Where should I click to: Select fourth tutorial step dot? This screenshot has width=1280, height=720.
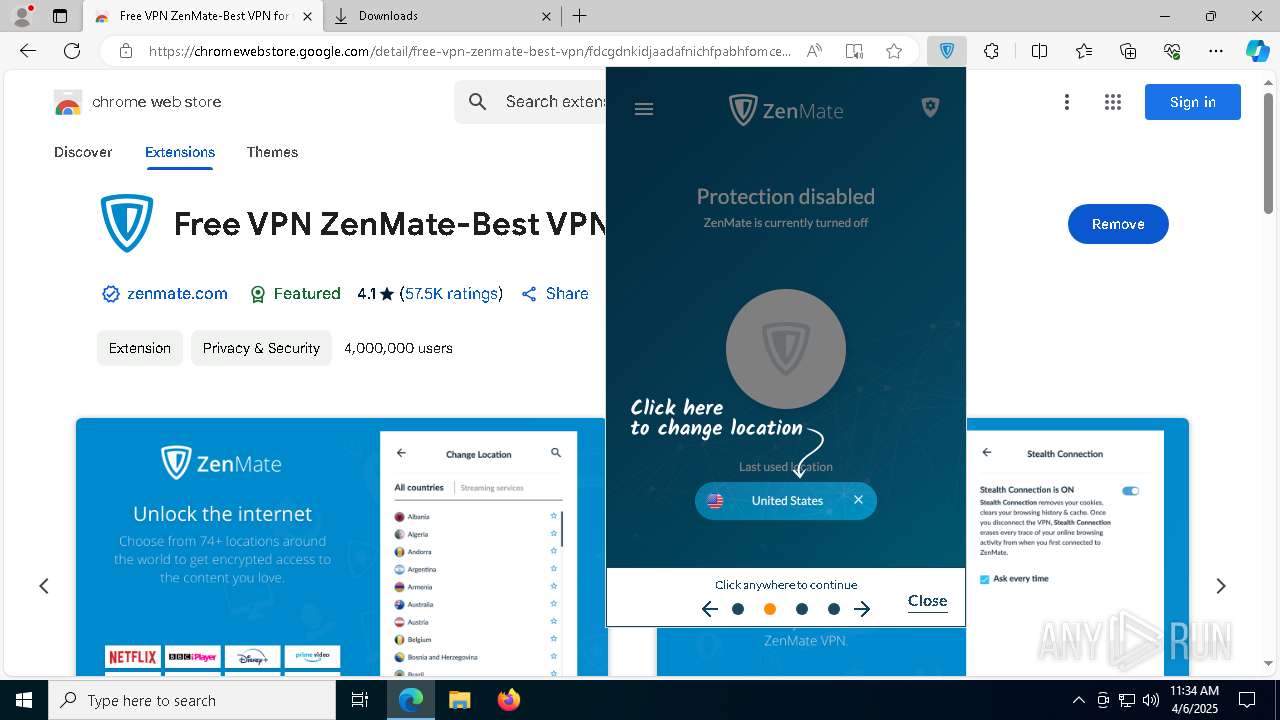coord(834,609)
